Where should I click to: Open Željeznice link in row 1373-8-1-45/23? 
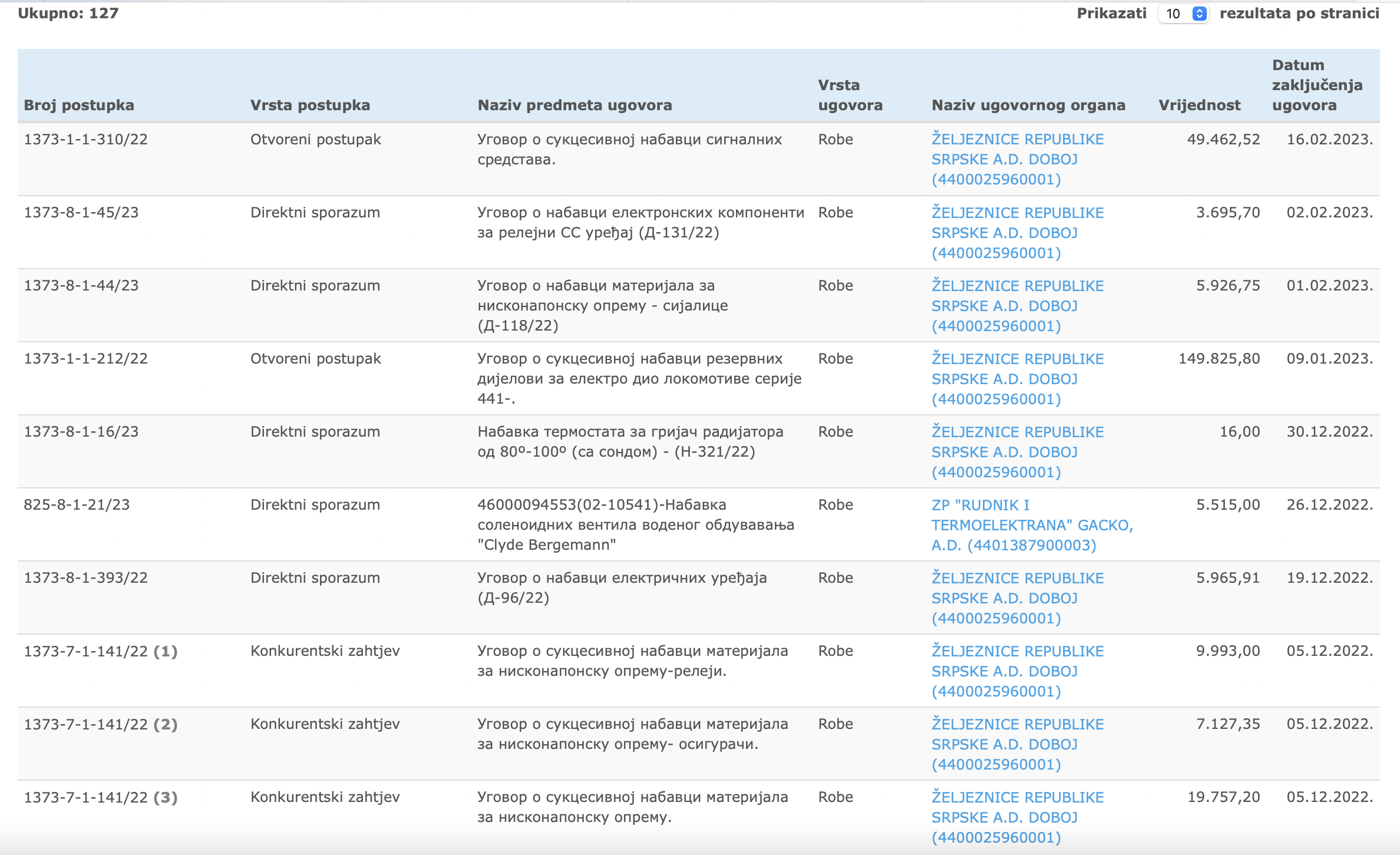[x=1018, y=232]
